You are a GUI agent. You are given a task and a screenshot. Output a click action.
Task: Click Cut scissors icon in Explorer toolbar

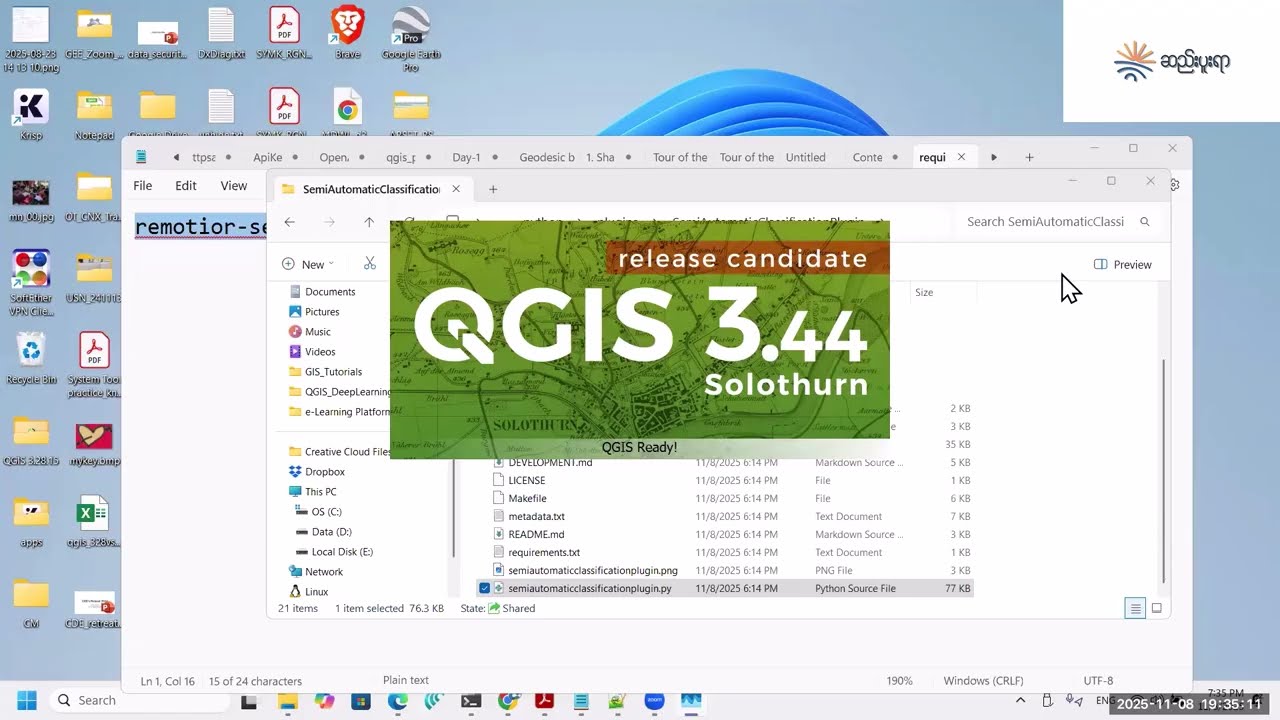[370, 263]
